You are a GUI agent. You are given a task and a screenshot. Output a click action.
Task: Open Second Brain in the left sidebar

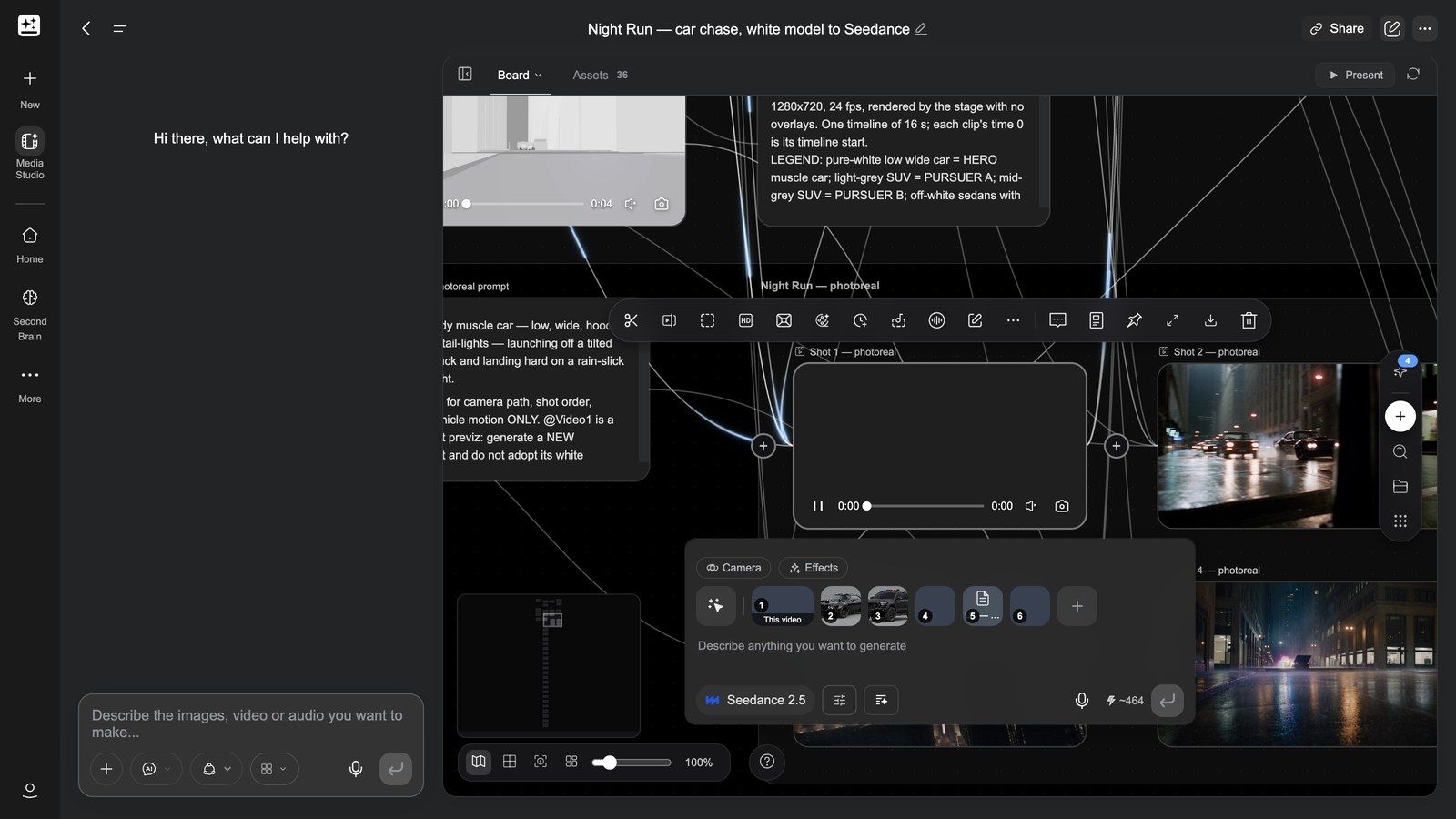click(30, 314)
